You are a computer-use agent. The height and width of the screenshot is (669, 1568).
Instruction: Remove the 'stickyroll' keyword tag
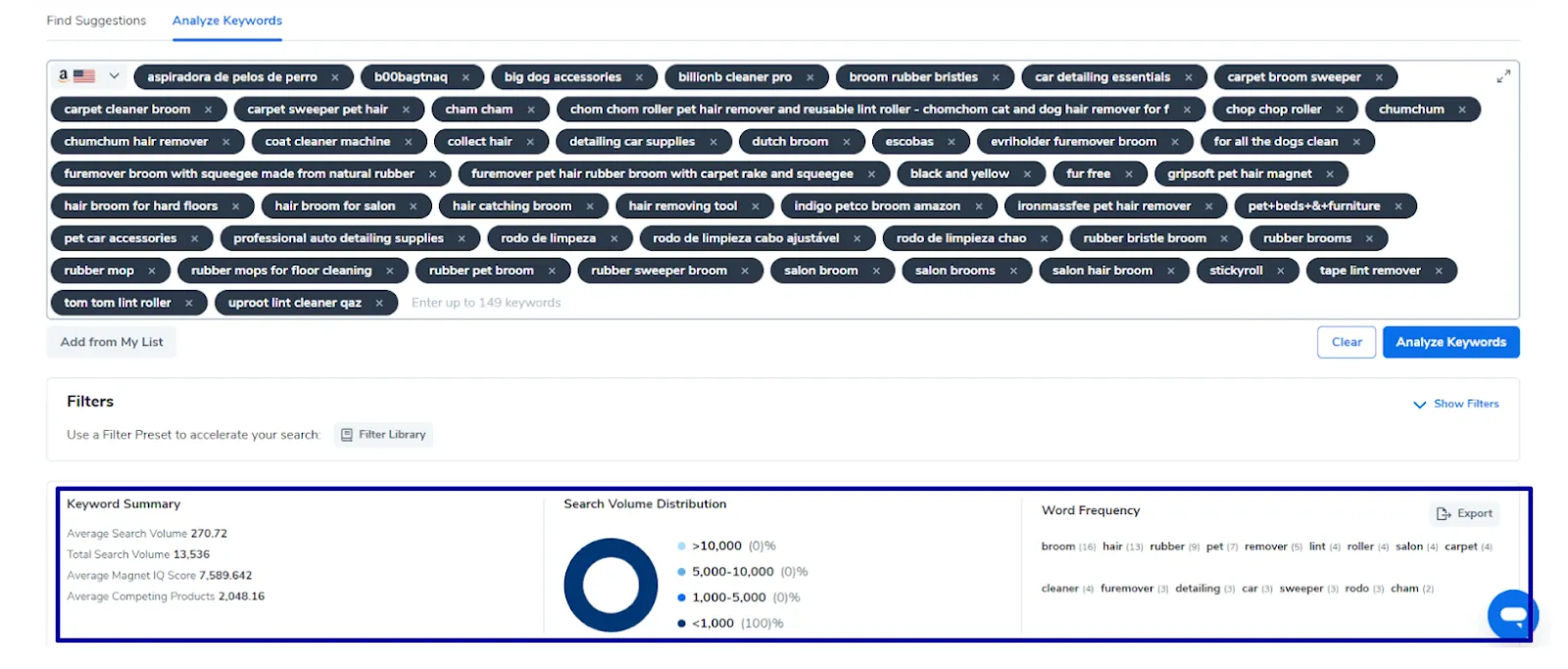point(1281,271)
